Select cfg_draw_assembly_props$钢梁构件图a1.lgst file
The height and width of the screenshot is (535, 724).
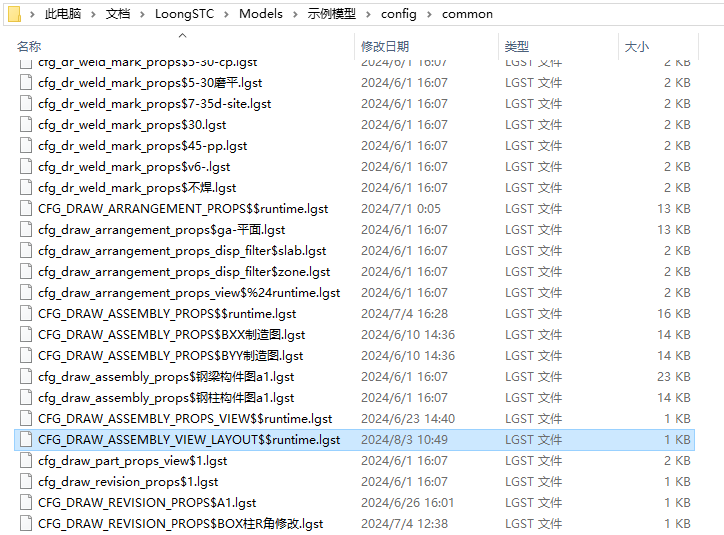[166, 377]
